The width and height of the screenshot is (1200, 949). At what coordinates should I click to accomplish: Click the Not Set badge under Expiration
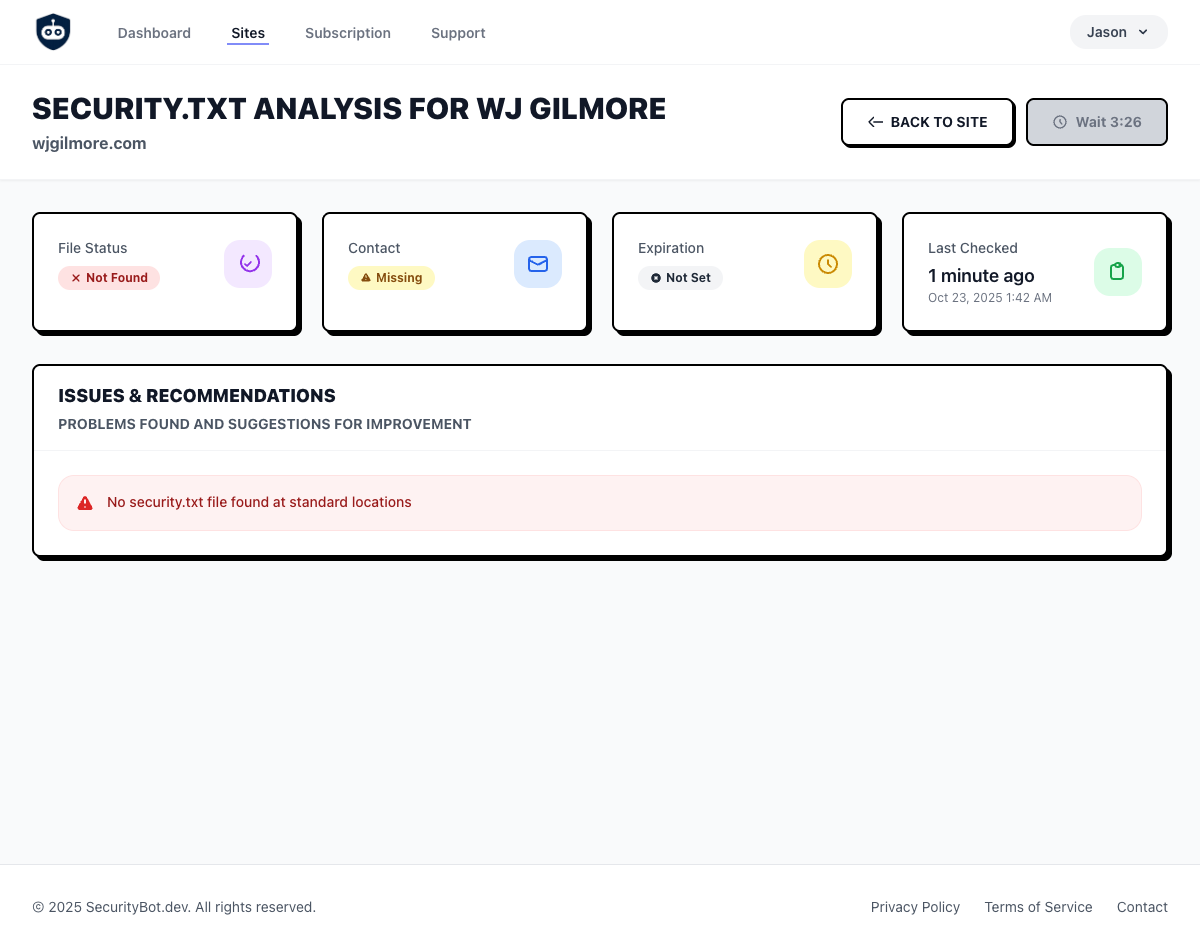coord(680,278)
